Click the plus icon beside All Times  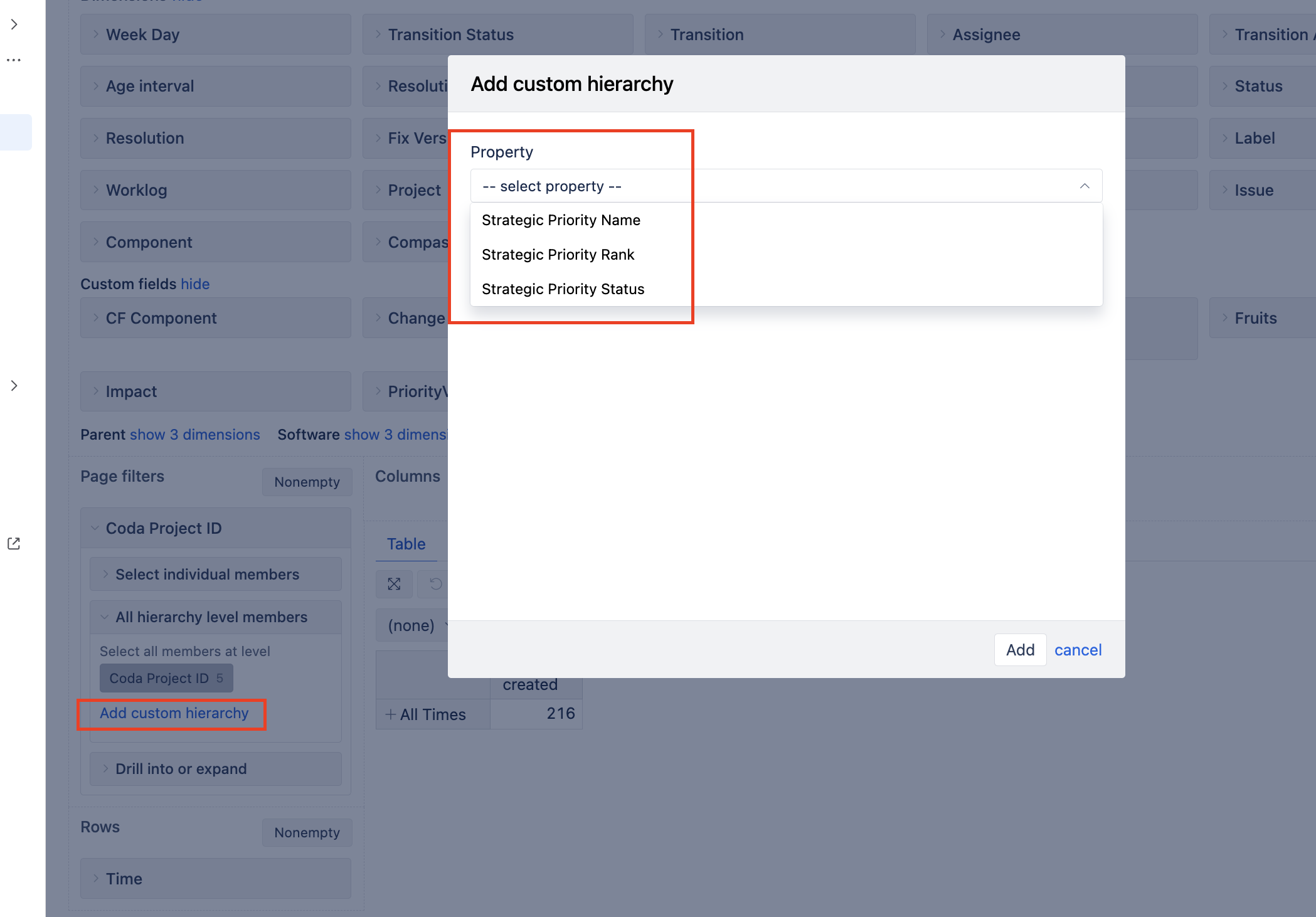390,714
